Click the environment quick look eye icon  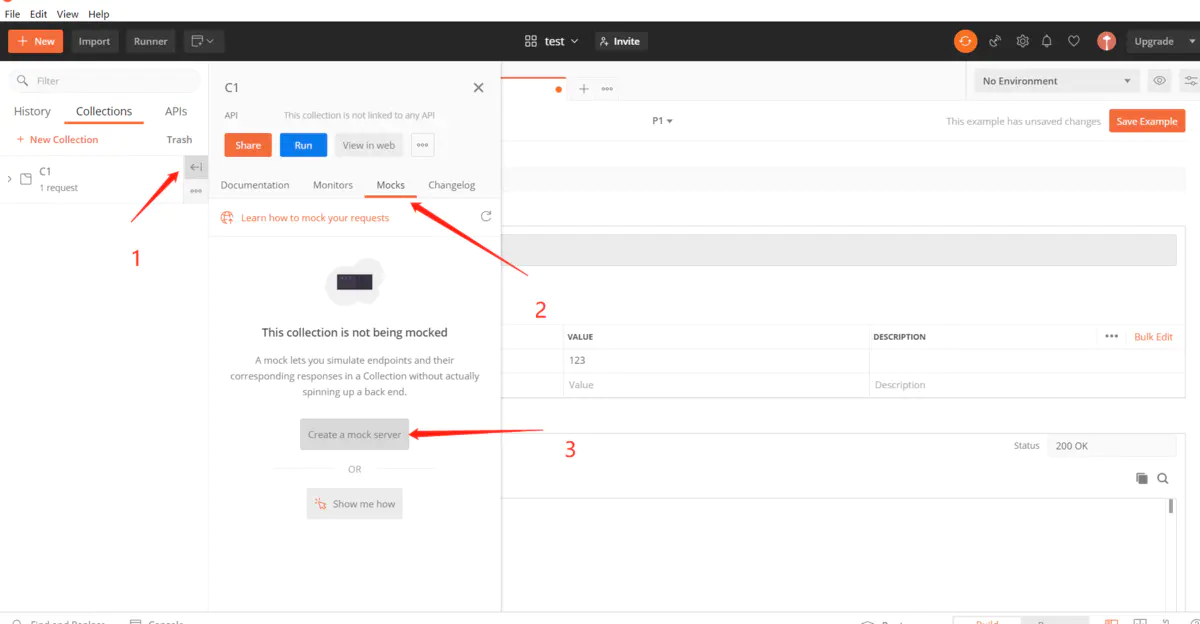[x=1160, y=81]
